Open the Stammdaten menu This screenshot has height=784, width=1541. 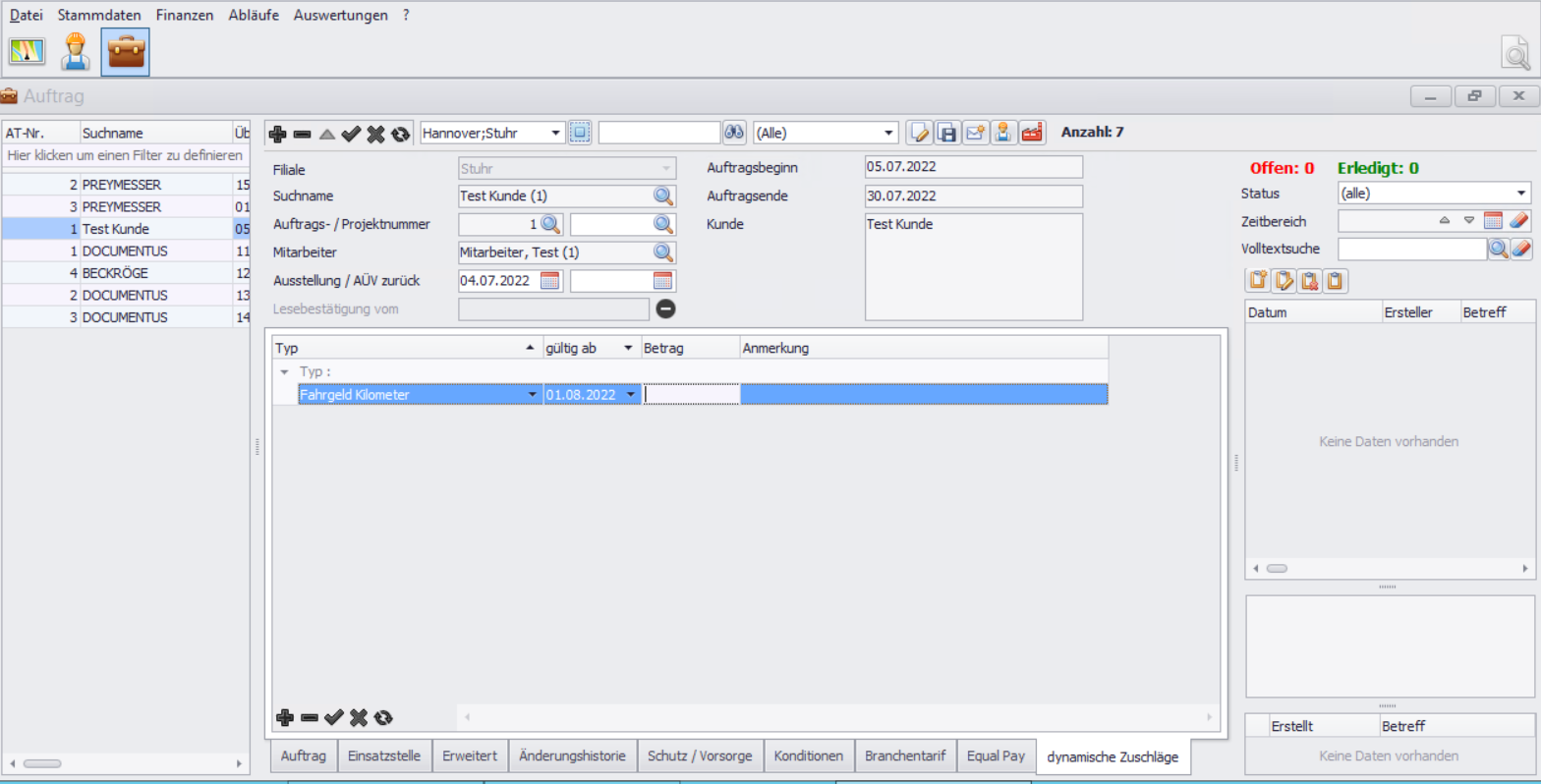tap(98, 16)
